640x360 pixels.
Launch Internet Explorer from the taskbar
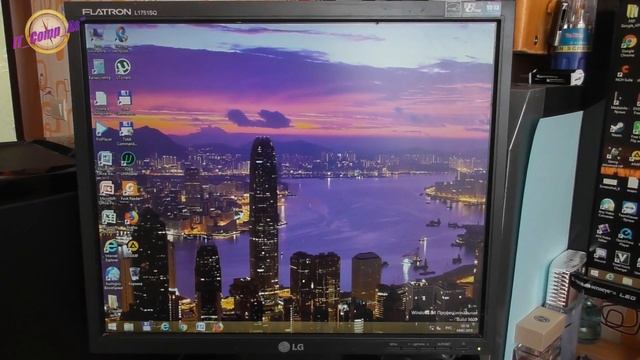165,327
